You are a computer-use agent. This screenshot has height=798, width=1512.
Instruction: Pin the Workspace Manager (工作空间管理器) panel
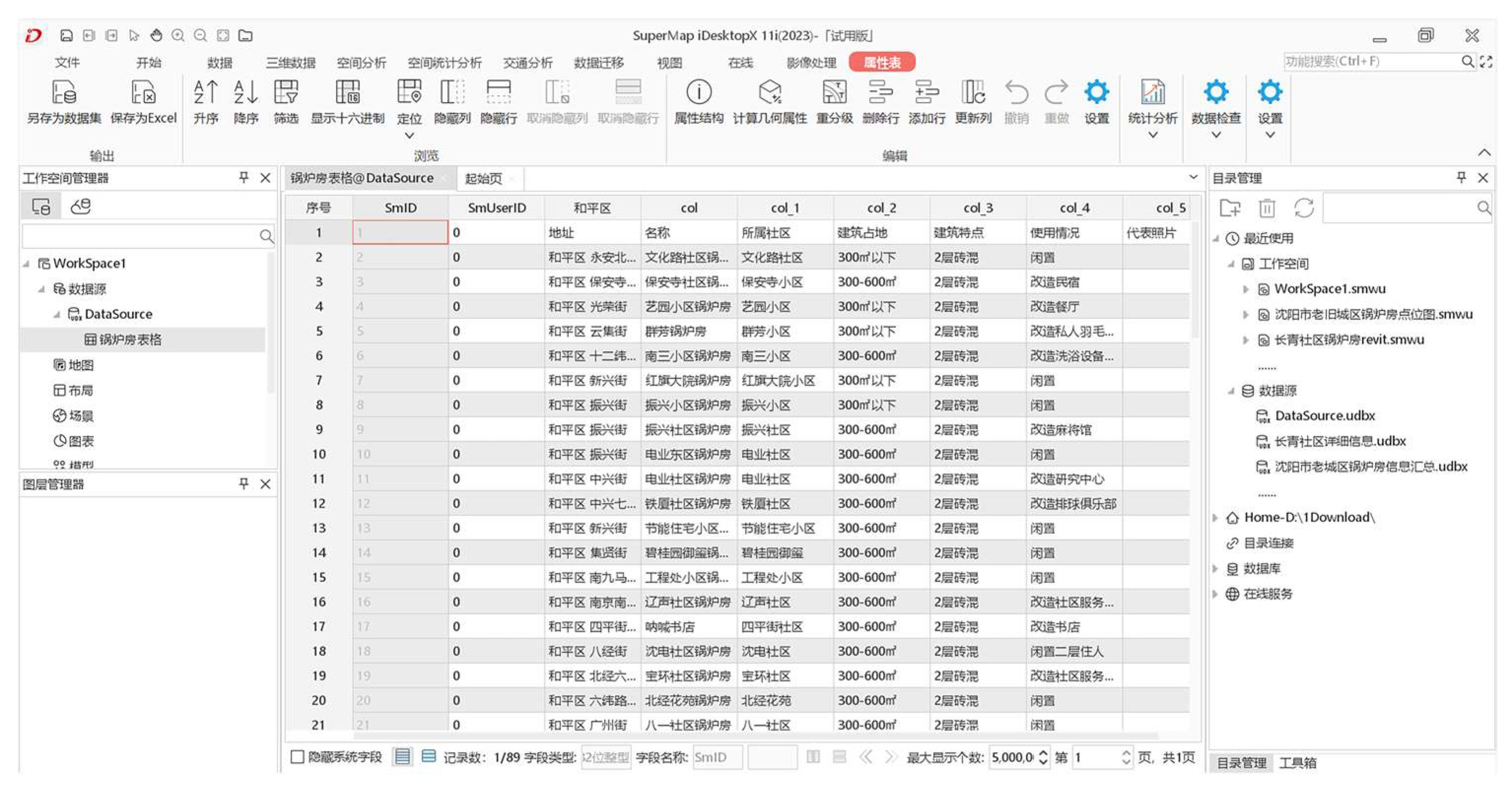coord(243,178)
